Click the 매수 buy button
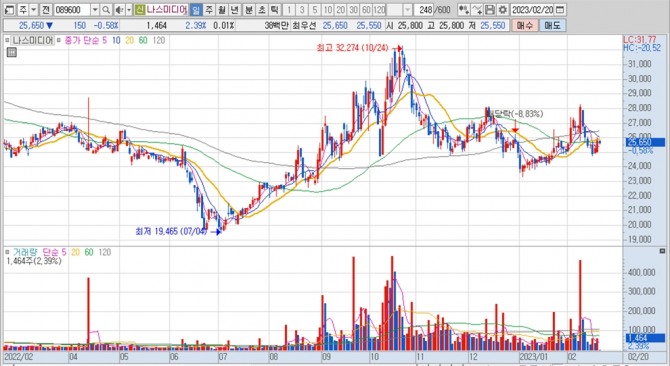 tap(524, 26)
